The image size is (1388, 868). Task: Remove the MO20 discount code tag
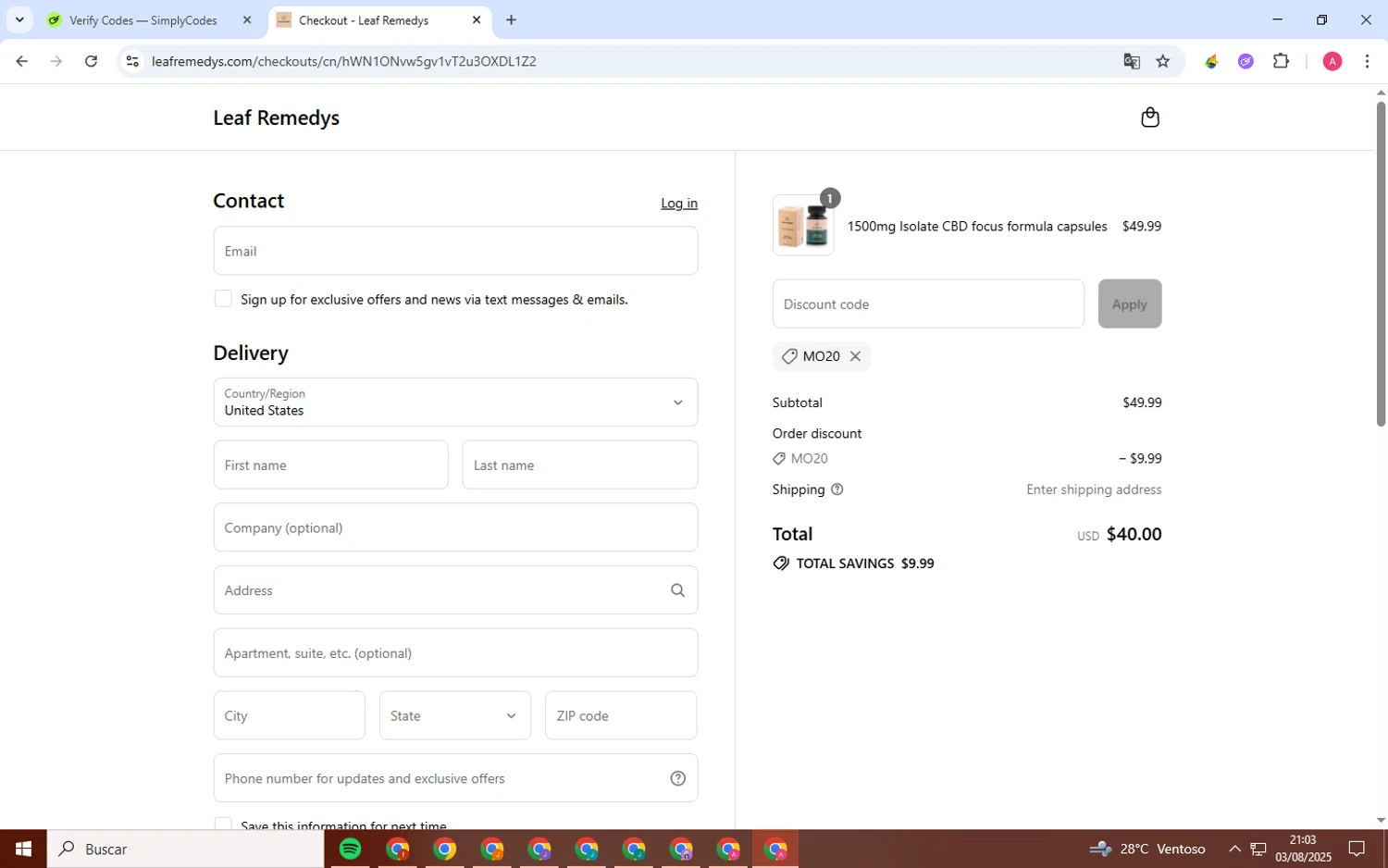click(855, 356)
